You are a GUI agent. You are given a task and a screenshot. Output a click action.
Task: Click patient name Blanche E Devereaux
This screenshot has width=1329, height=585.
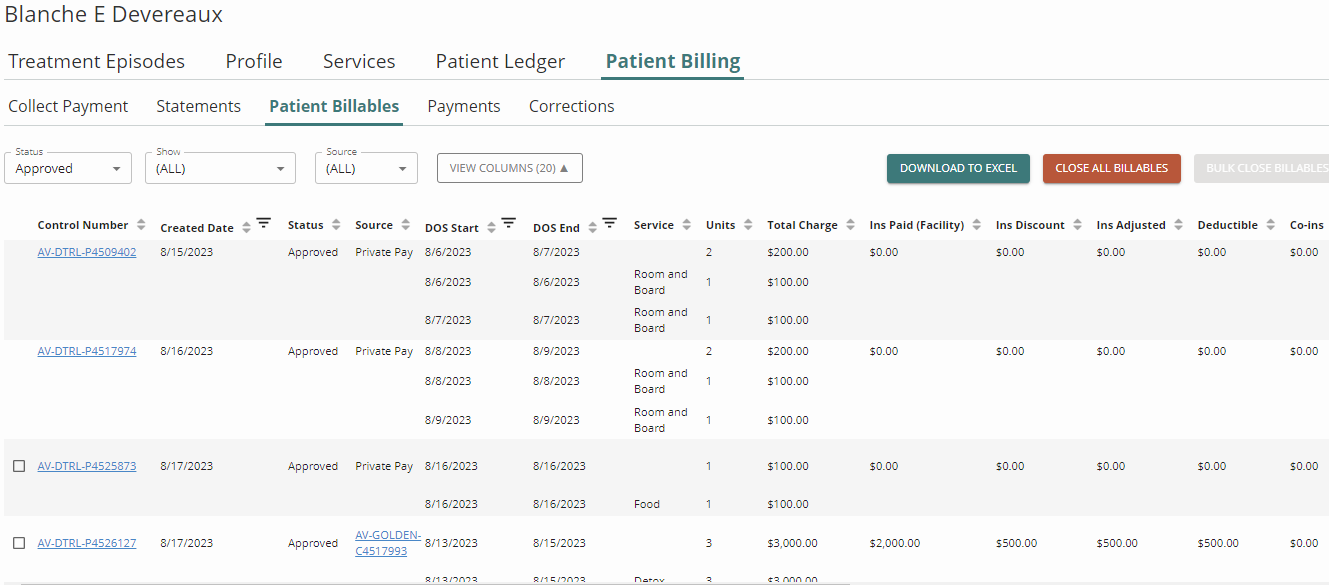pyautogui.click(x=114, y=14)
